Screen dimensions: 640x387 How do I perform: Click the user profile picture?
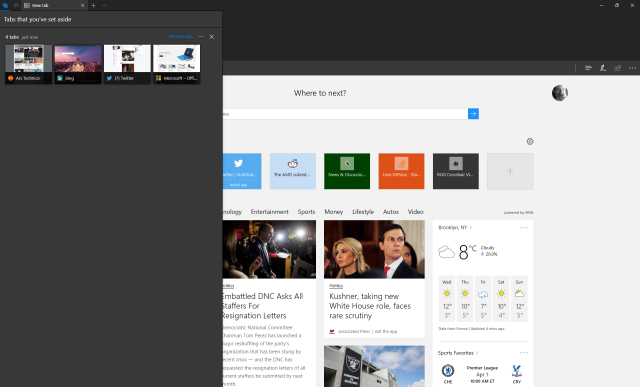pos(560,93)
